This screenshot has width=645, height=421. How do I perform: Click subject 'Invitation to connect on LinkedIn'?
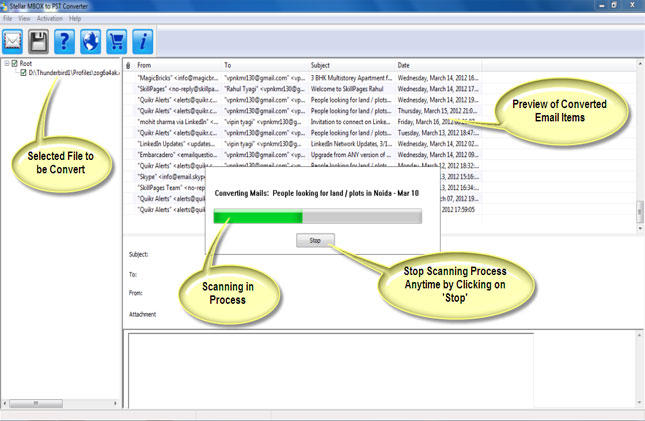tap(350, 122)
